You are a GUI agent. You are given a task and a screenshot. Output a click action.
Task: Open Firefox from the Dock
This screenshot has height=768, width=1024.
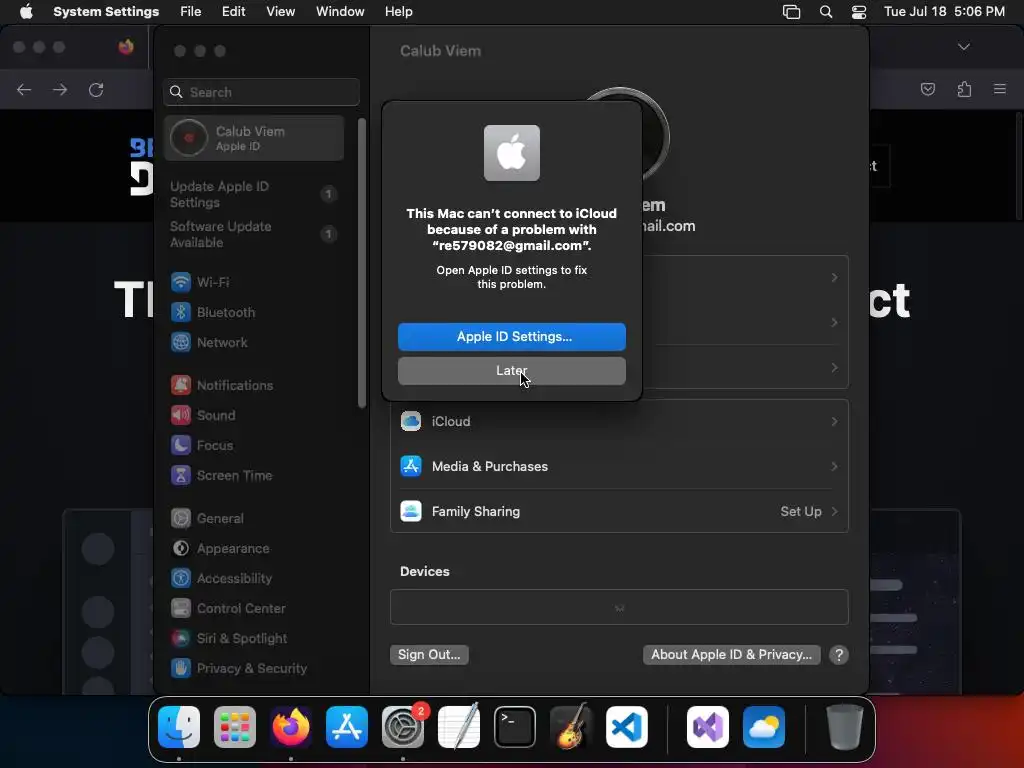291,727
